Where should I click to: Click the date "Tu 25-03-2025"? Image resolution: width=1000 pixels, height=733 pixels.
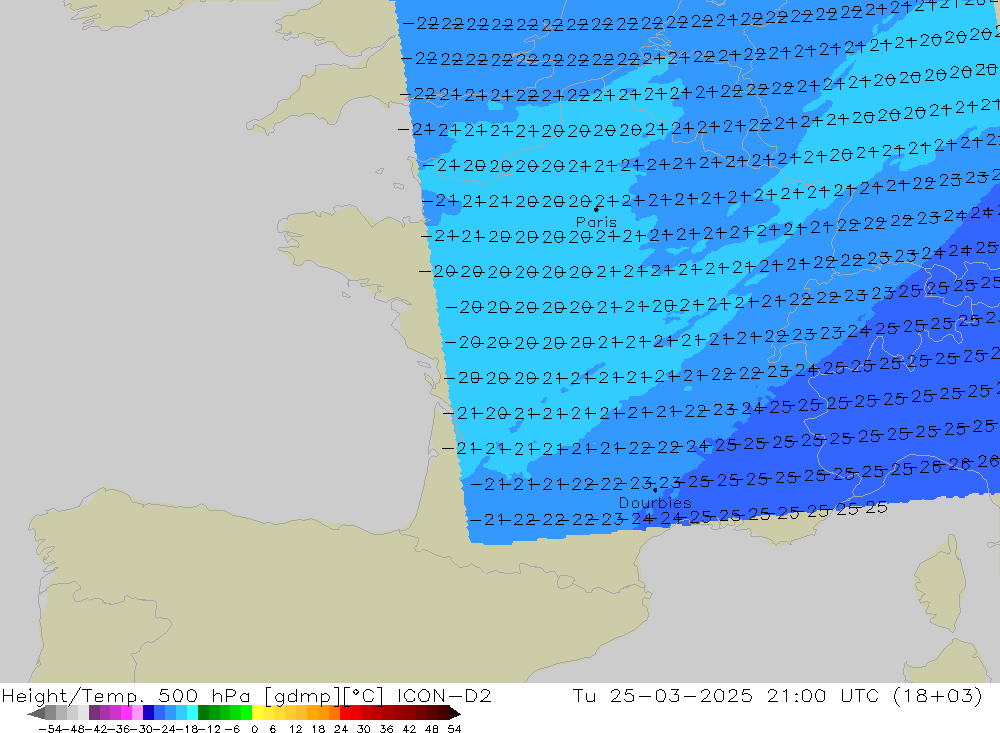tap(663, 695)
